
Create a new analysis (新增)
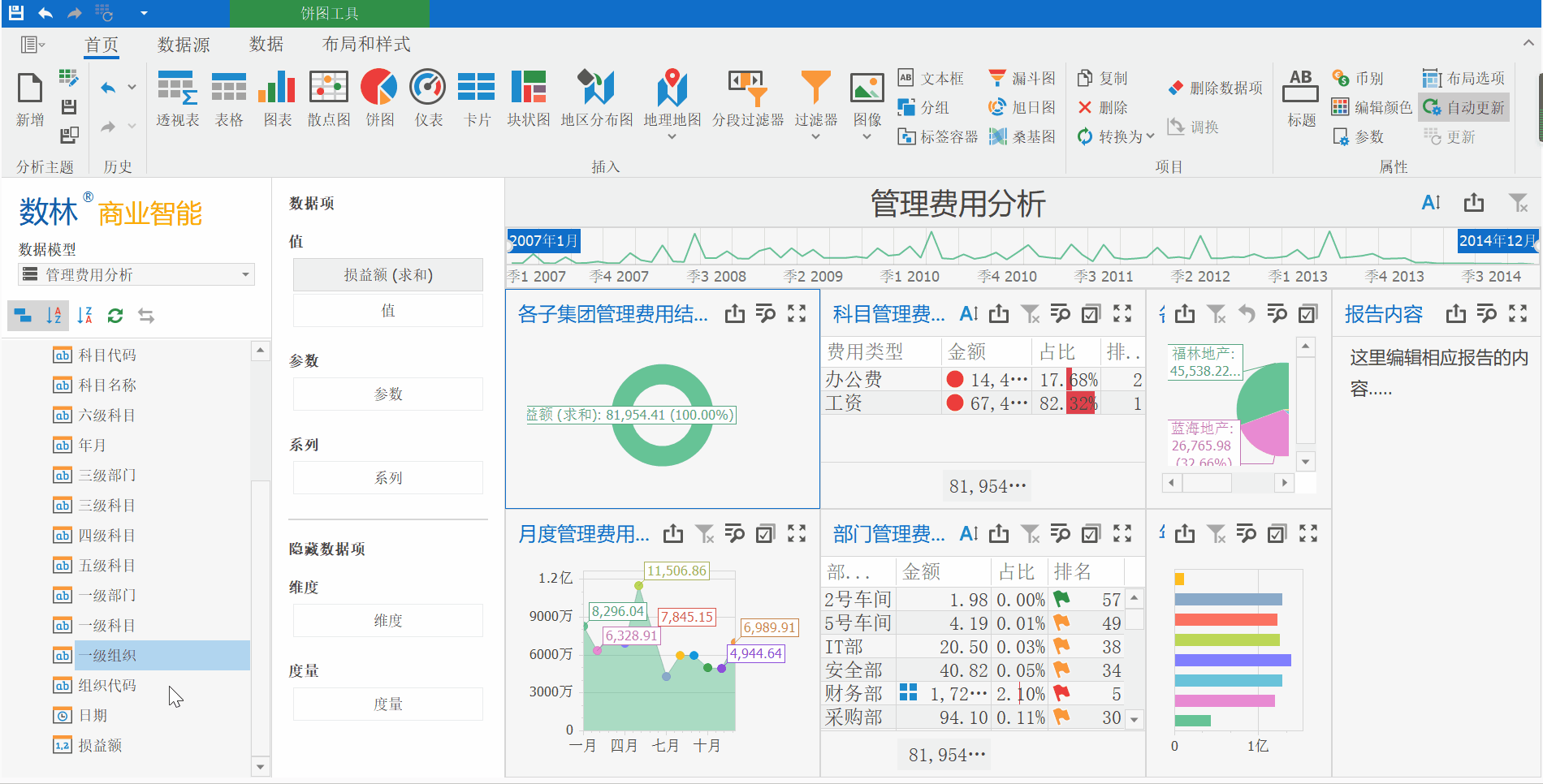pos(30,99)
